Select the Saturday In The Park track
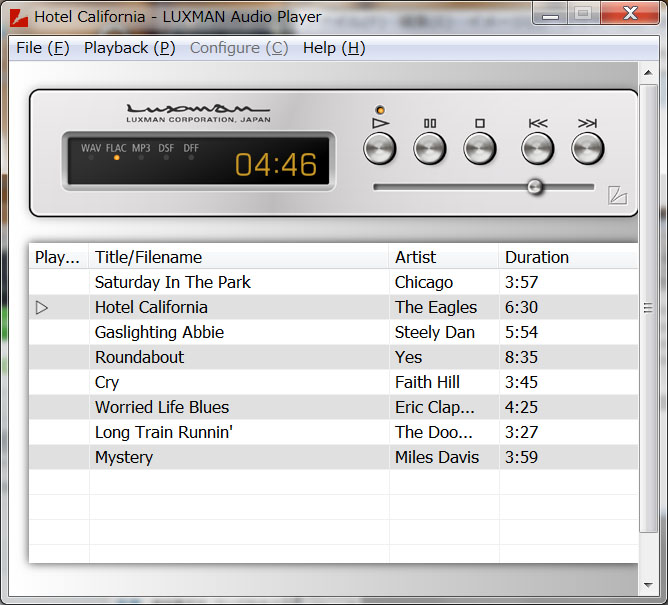Screen dimensions: 668x605 point(333,282)
